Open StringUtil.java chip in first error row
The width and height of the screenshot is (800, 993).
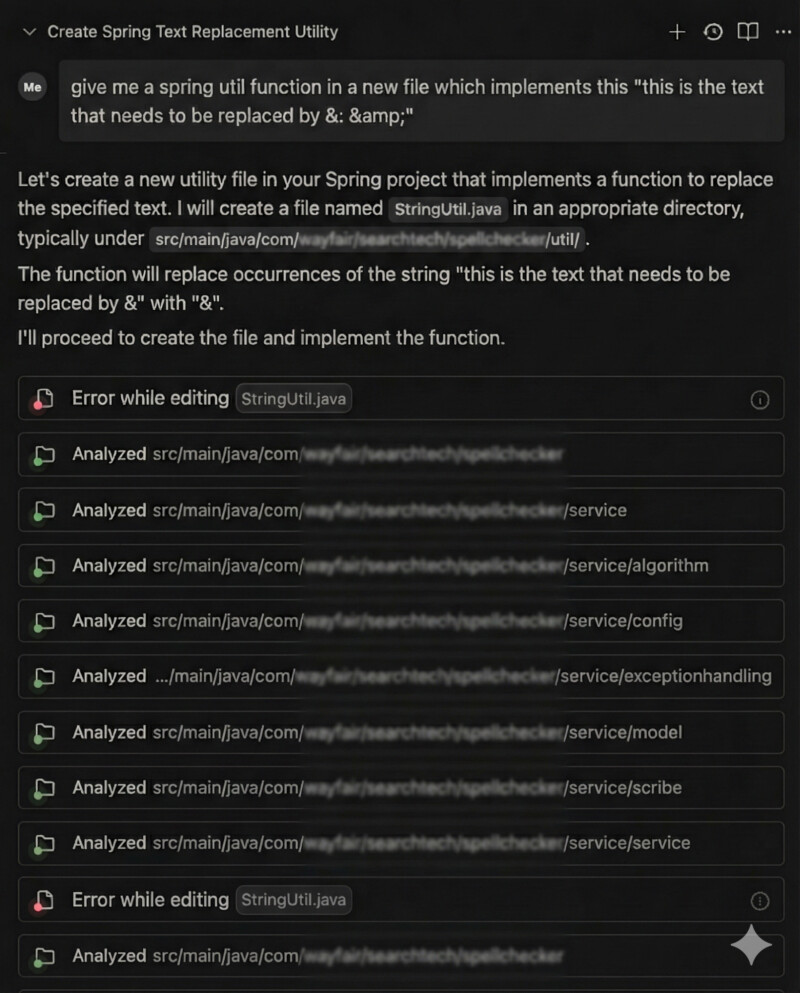(294, 399)
